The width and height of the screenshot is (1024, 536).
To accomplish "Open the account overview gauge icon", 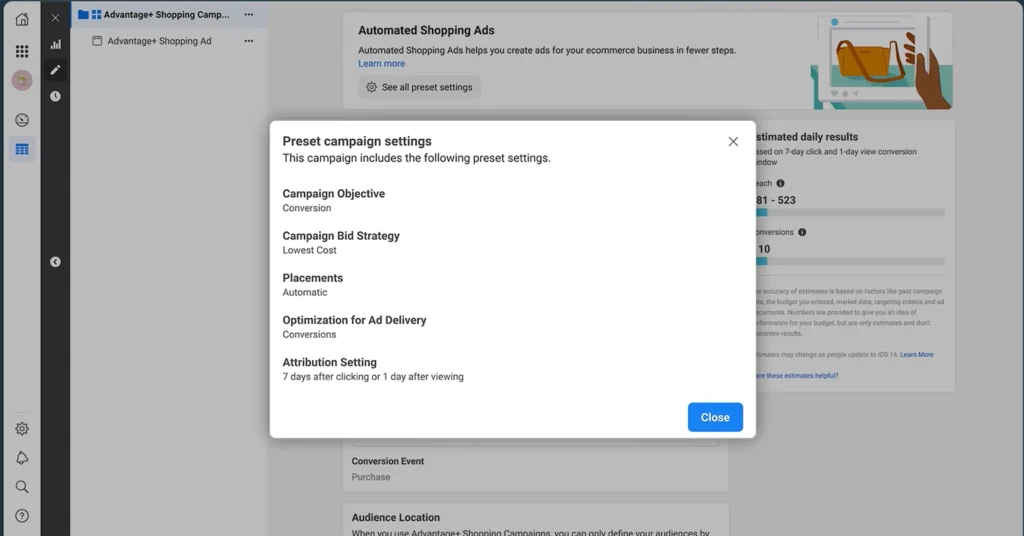I will point(22,120).
